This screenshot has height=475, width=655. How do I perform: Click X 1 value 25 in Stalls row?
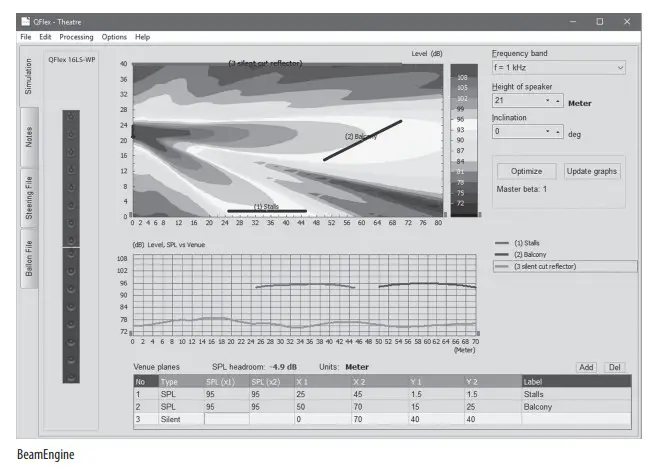323,394
